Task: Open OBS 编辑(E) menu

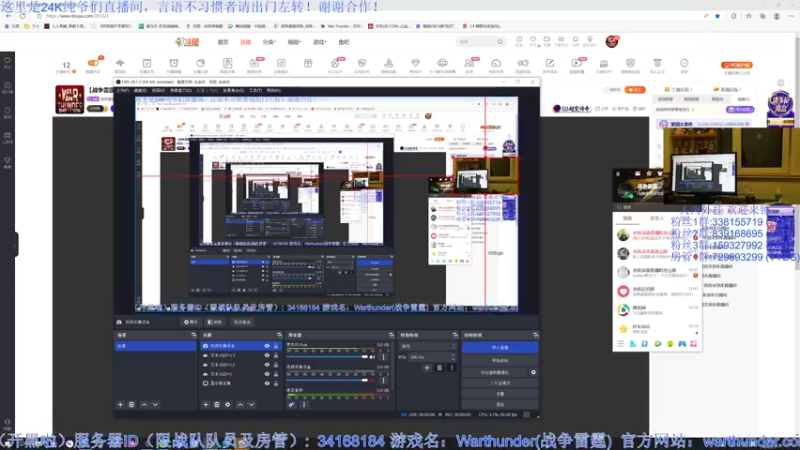Action: (140, 90)
